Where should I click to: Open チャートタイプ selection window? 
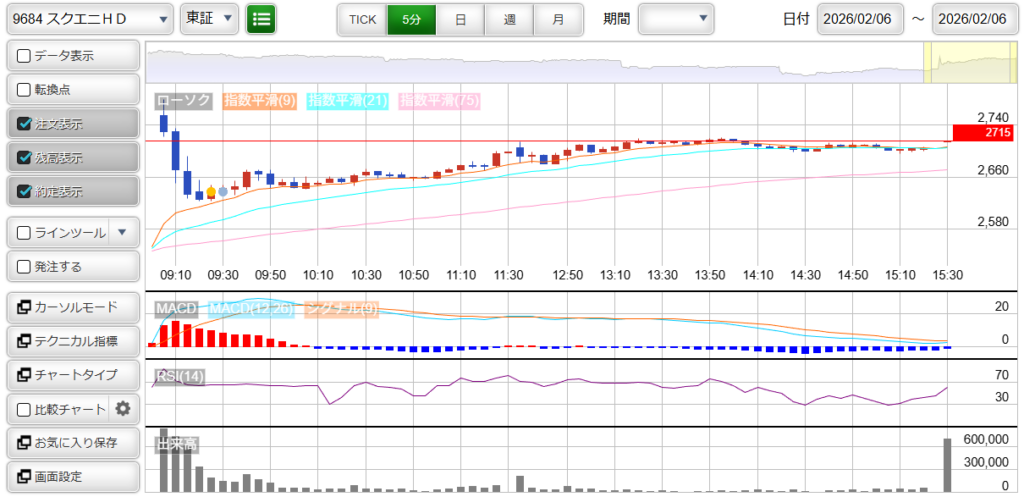(x=72, y=375)
